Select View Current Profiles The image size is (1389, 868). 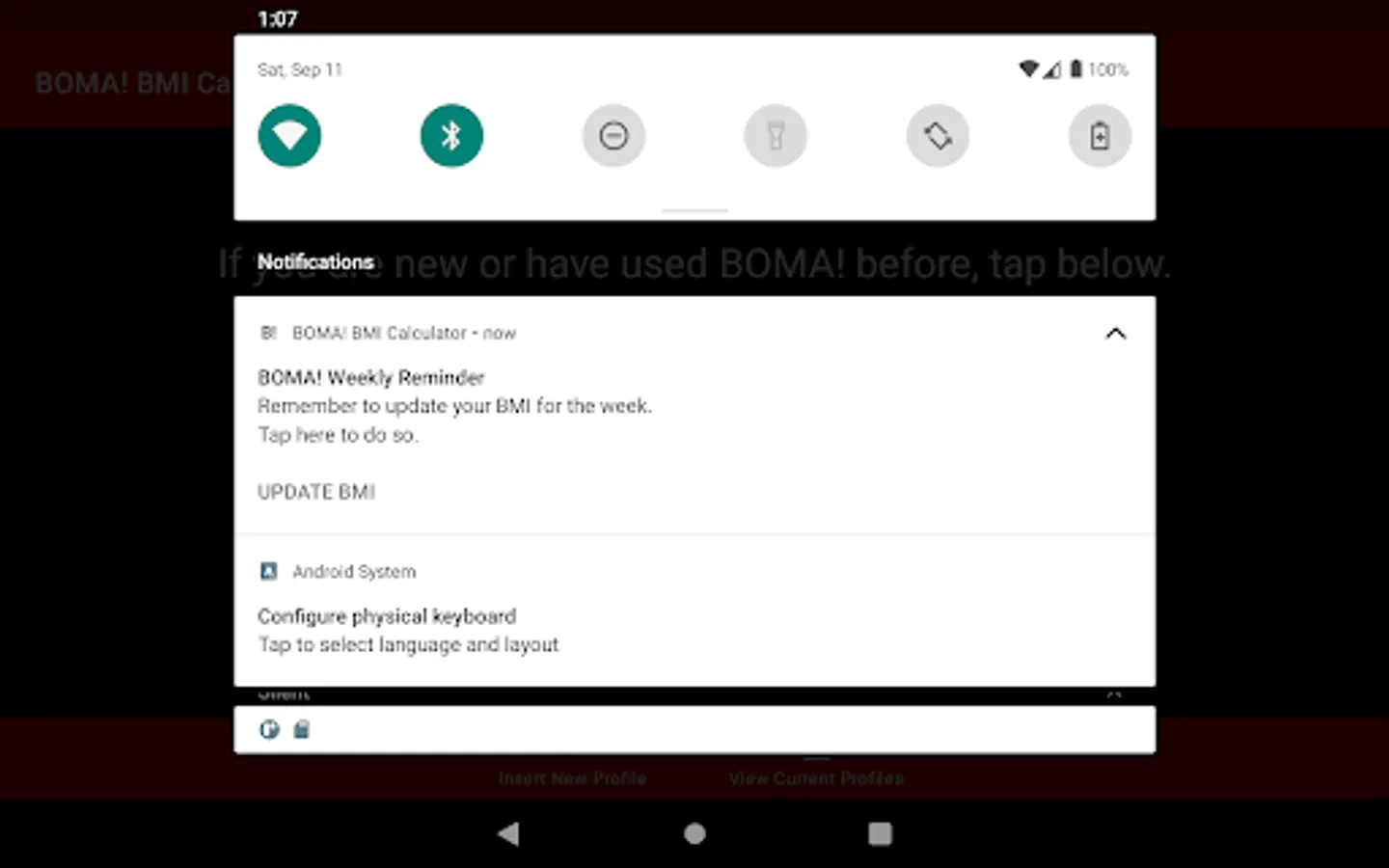(816, 777)
